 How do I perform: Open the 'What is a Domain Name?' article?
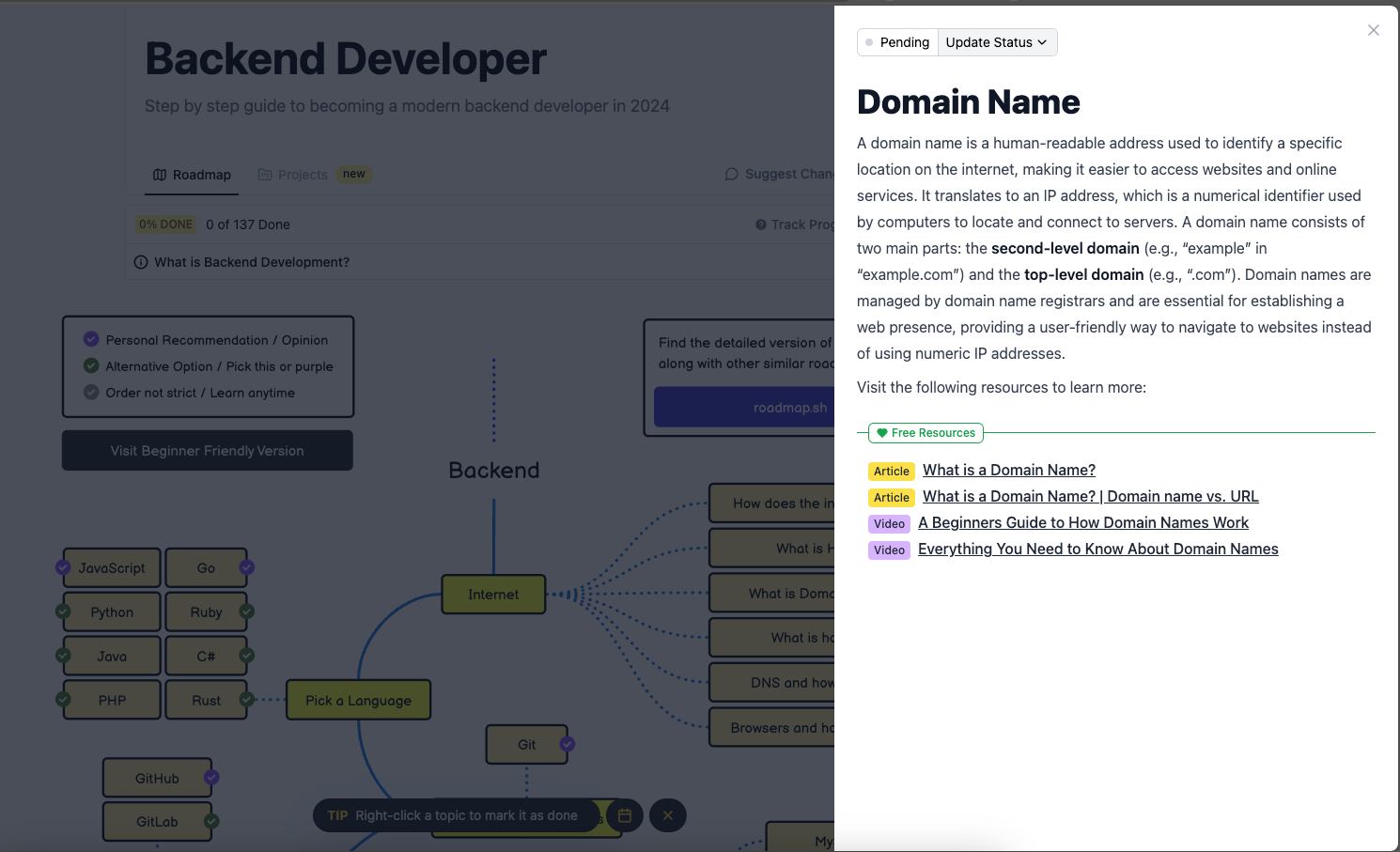click(1009, 470)
